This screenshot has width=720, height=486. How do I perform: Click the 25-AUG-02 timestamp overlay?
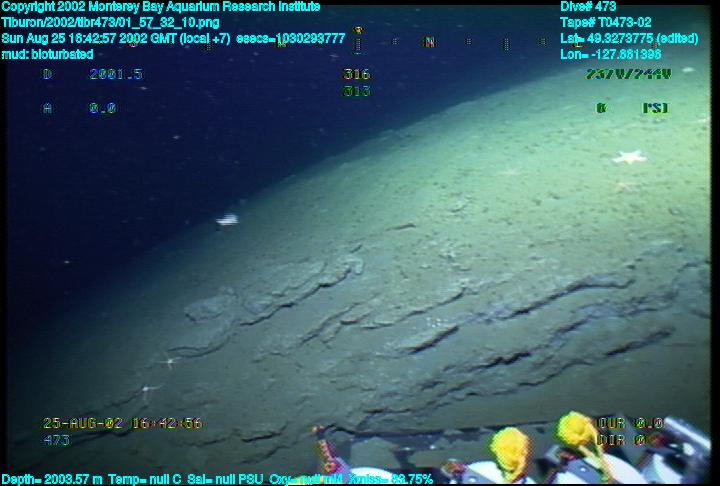(122, 424)
